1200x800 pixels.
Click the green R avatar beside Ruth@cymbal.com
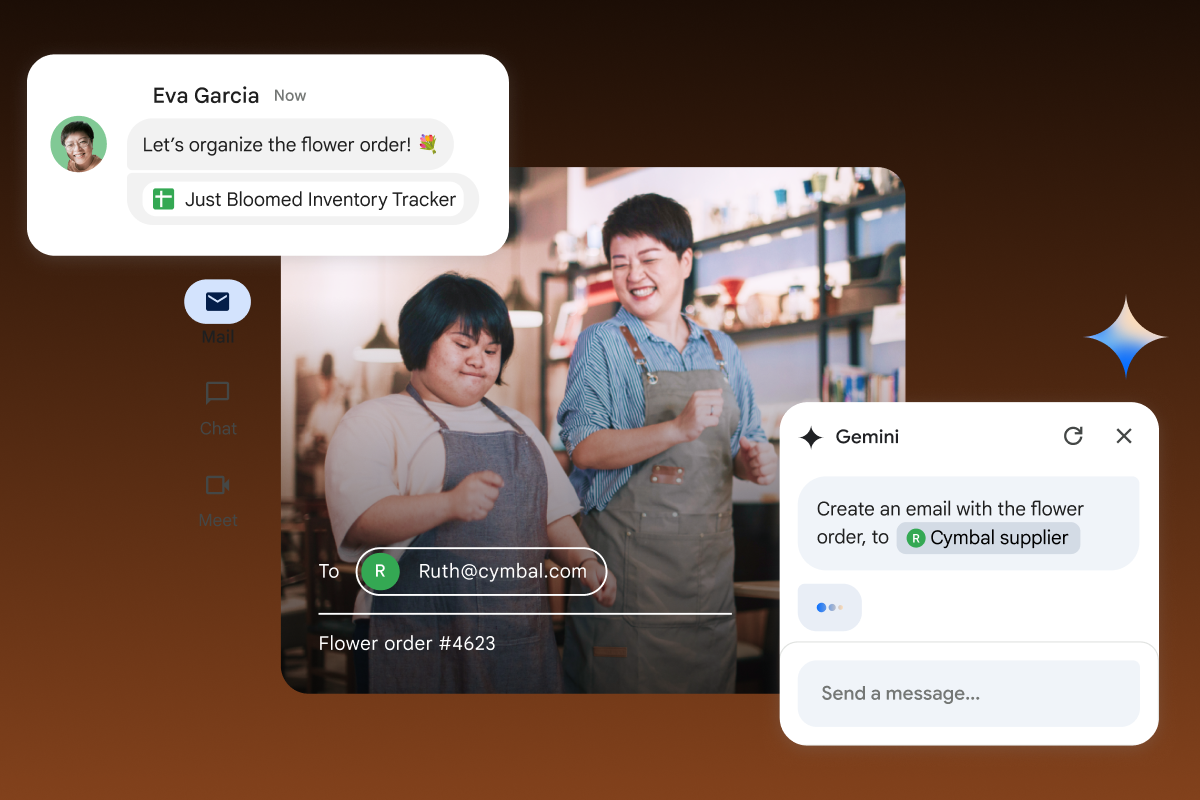pyautogui.click(x=379, y=572)
